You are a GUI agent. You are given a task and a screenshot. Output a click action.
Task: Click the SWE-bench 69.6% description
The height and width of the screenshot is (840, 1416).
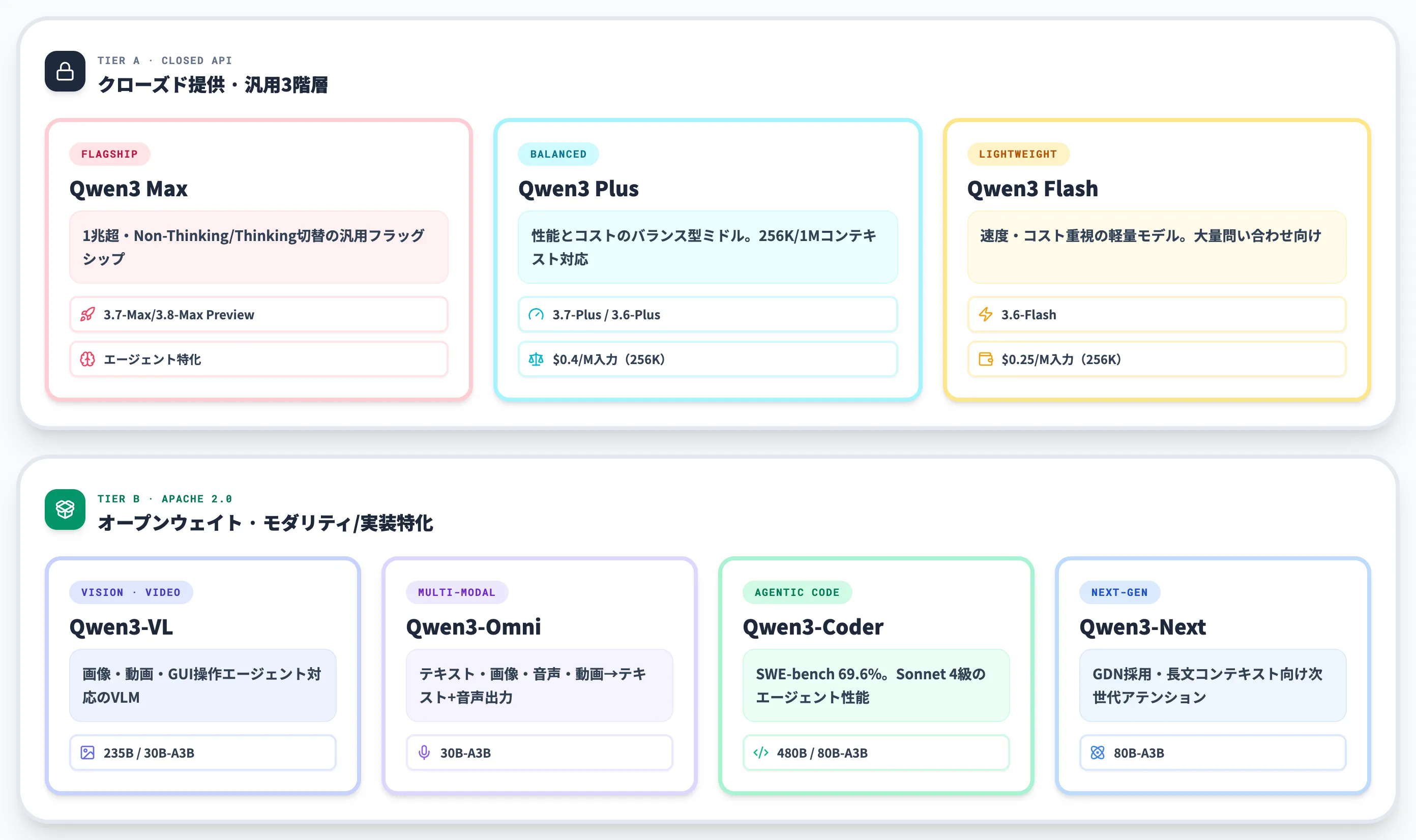876,685
